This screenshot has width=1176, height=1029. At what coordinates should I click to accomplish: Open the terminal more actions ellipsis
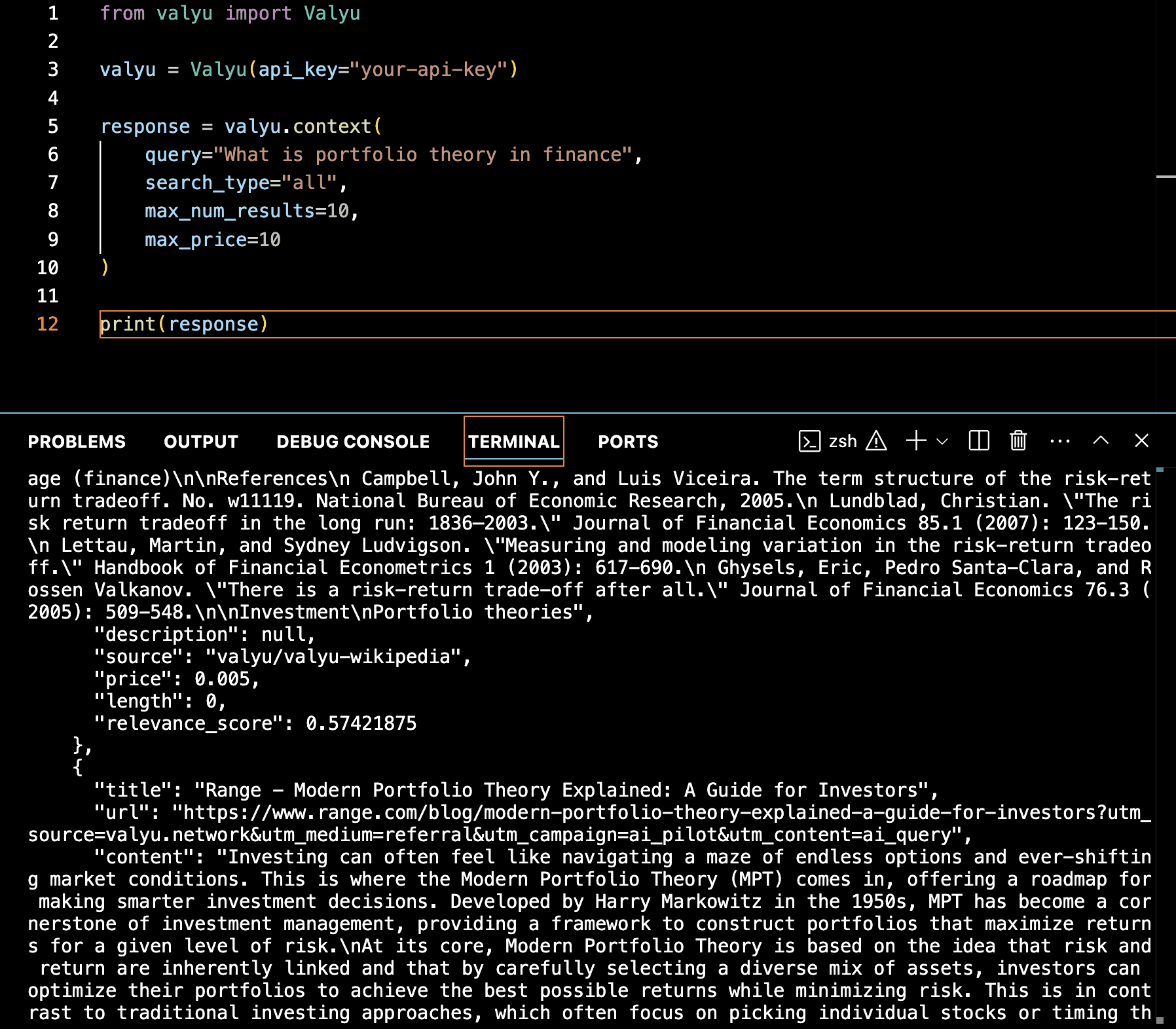click(x=1059, y=441)
